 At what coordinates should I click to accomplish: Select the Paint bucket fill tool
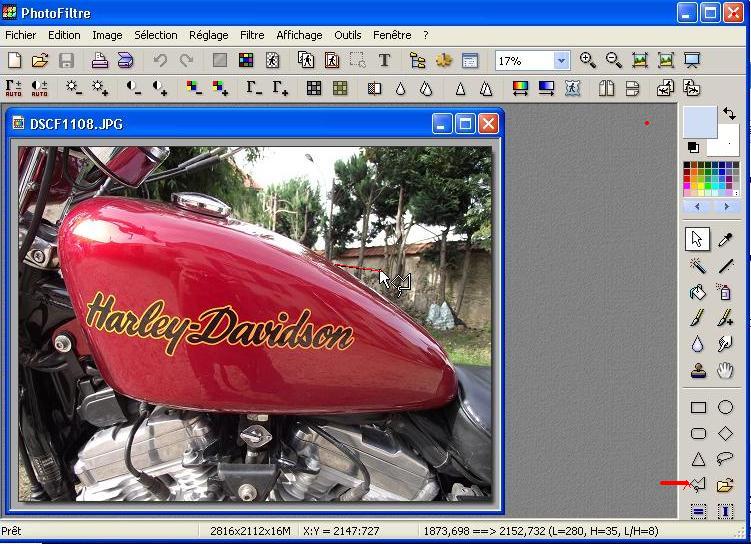tap(697, 291)
